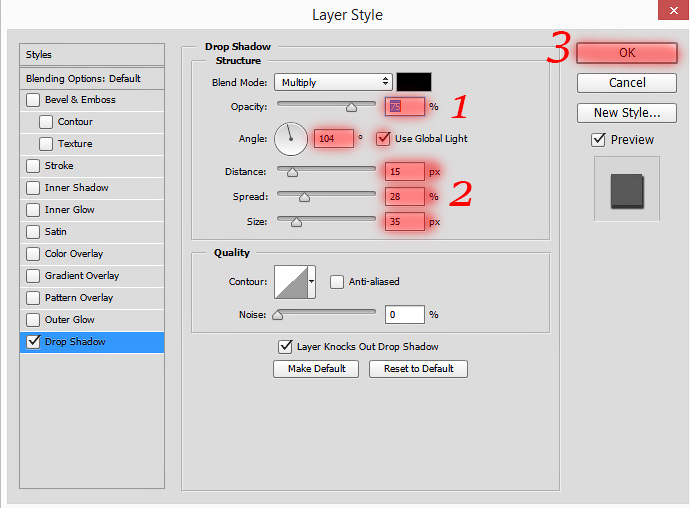
Task: Toggle Use Global Light checkbox
Action: [x=383, y=139]
